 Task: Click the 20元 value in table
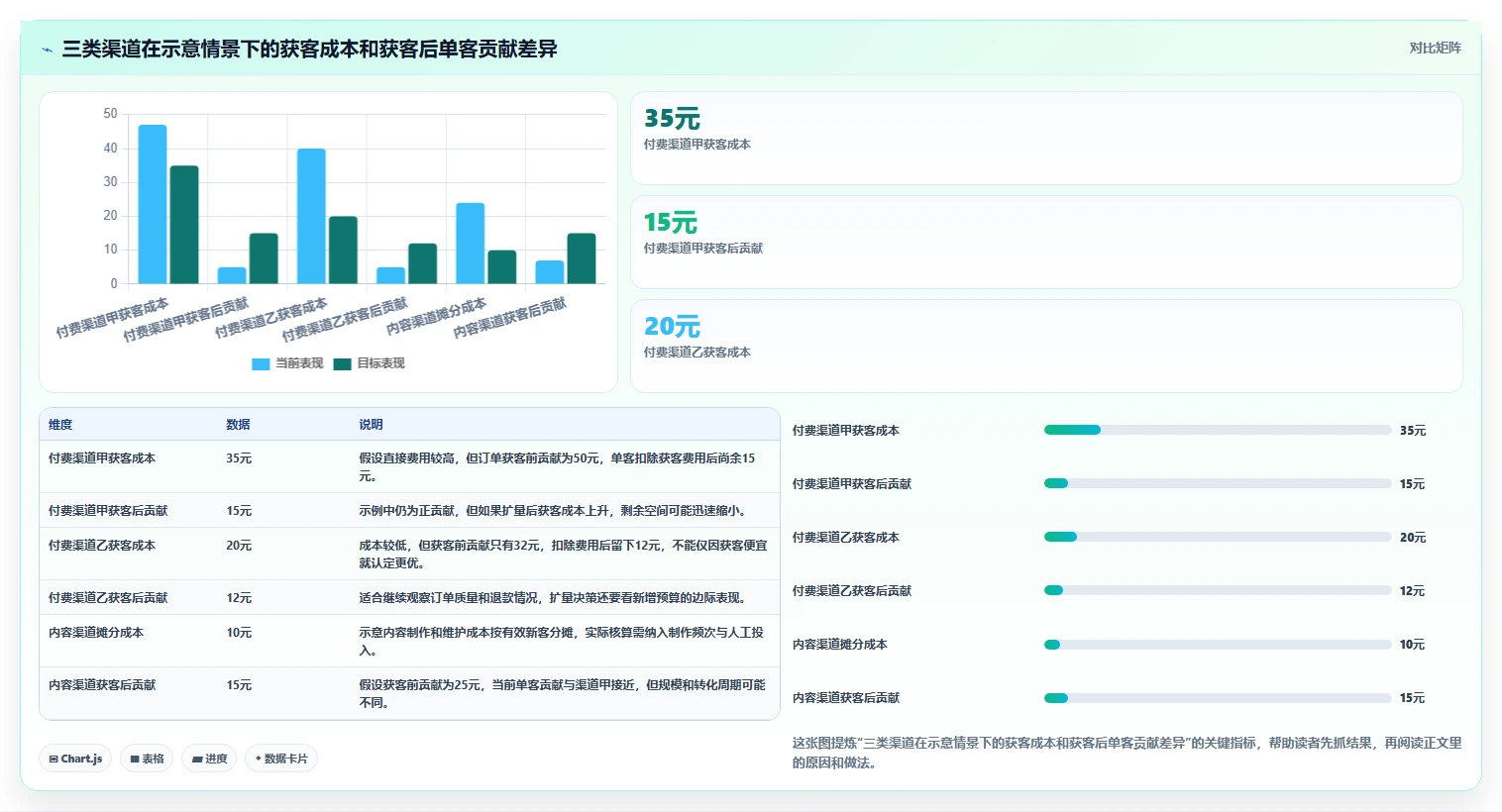pos(239,546)
